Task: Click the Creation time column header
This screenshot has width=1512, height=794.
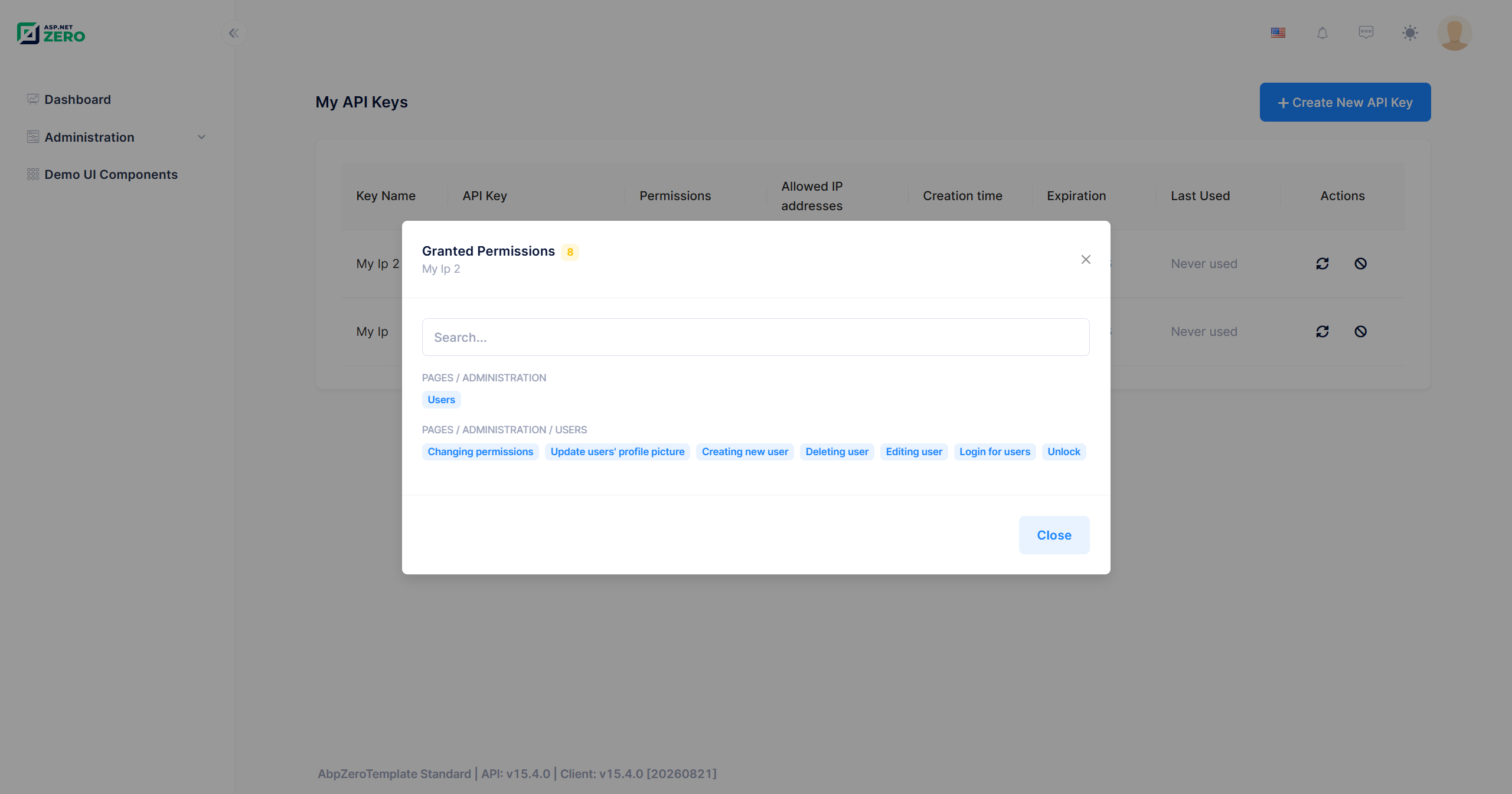Action: click(x=962, y=195)
